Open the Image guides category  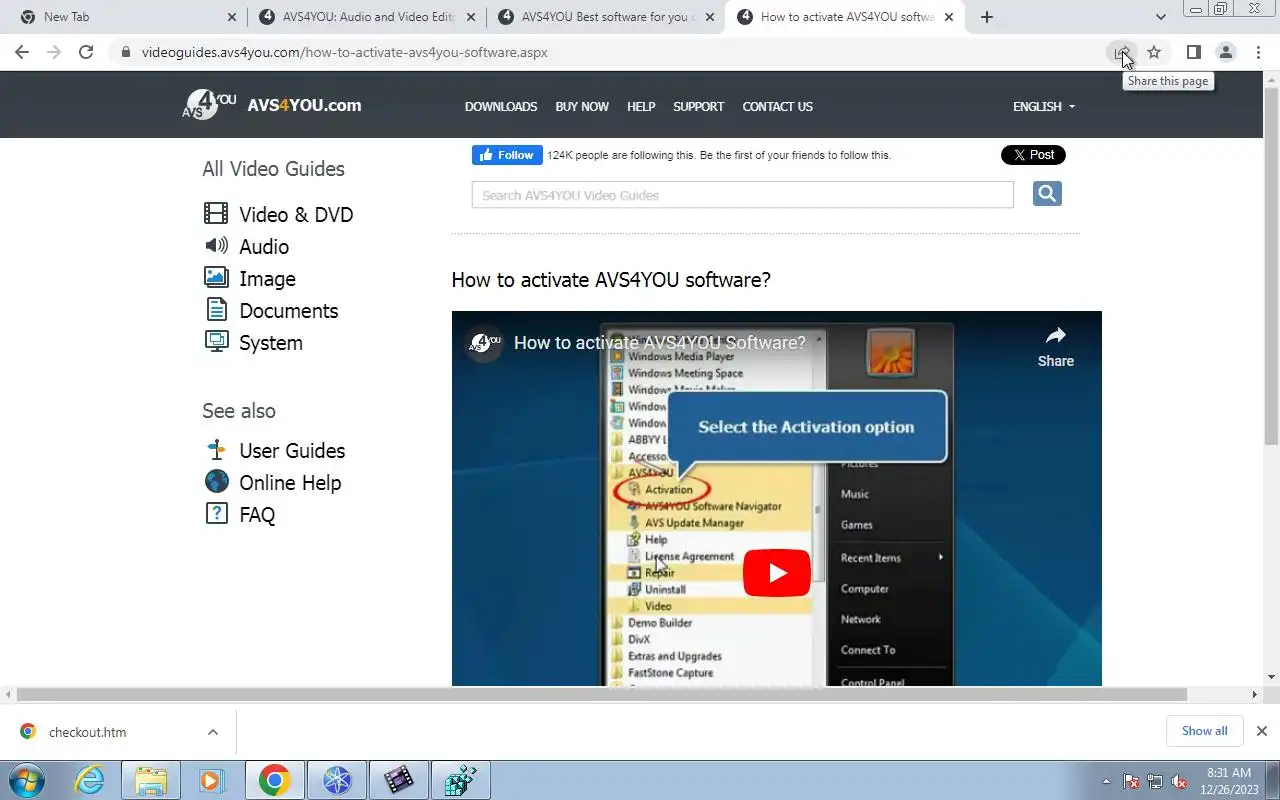pyautogui.click(x=267, y=278)
